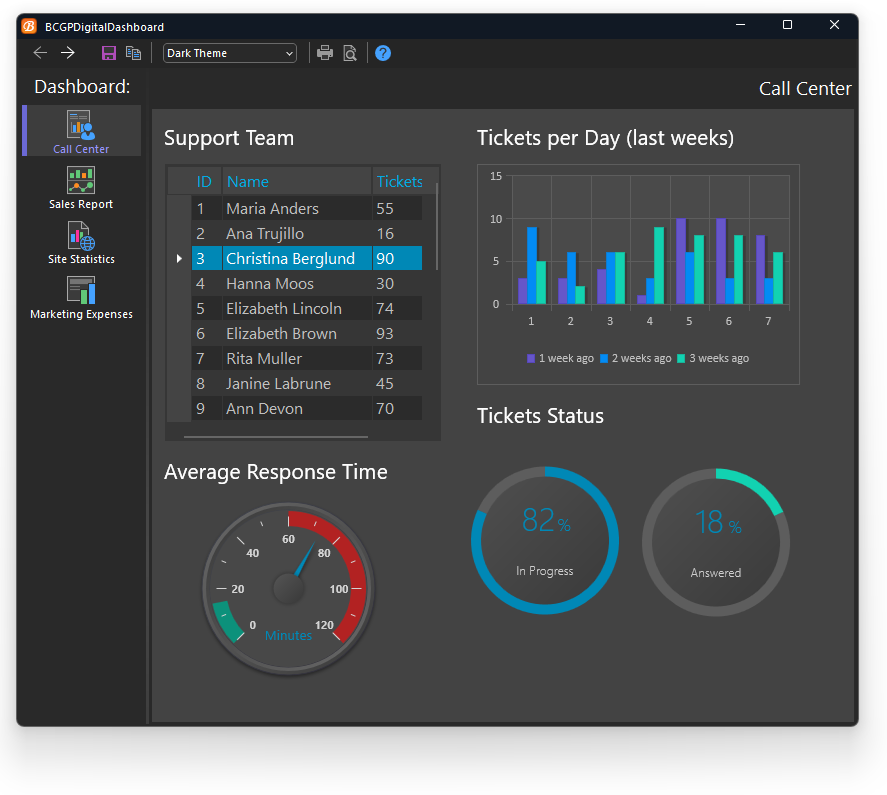
Task: Click the forward navigation arrow
Action: (68, 53)
